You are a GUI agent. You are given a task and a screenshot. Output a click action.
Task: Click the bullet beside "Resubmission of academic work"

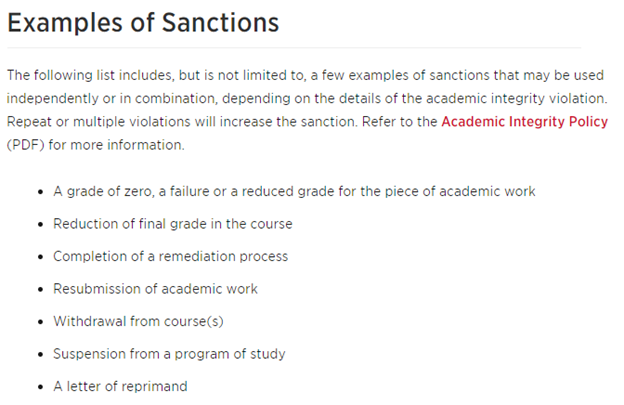(x=38, y=289)
